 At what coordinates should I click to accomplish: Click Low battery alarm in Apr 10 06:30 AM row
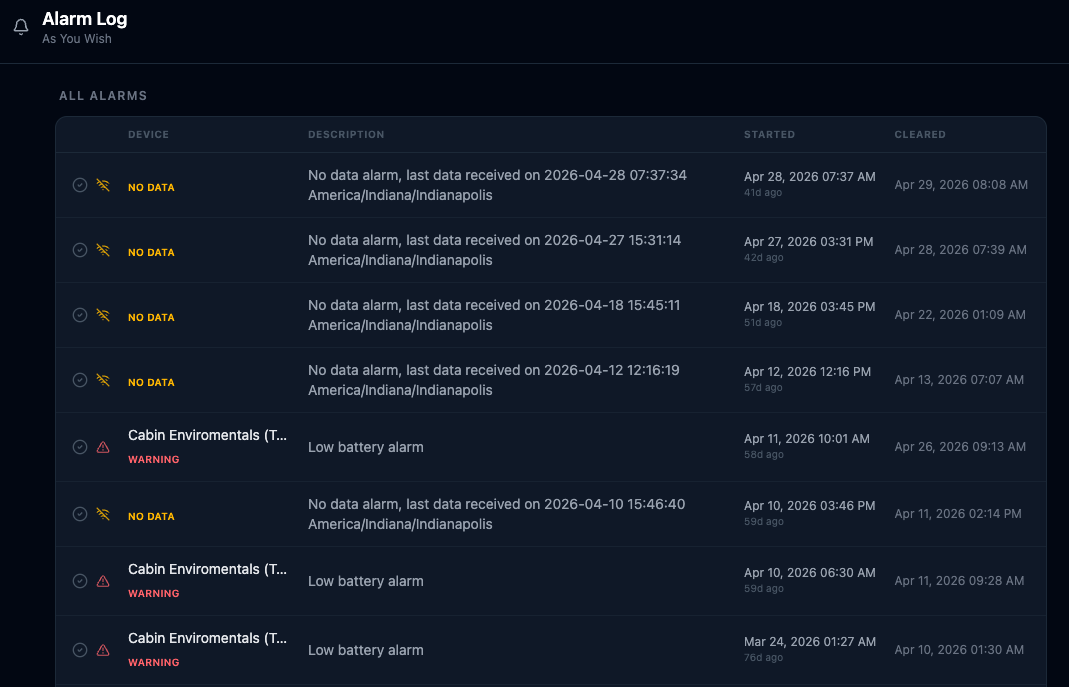pos(366,581)
